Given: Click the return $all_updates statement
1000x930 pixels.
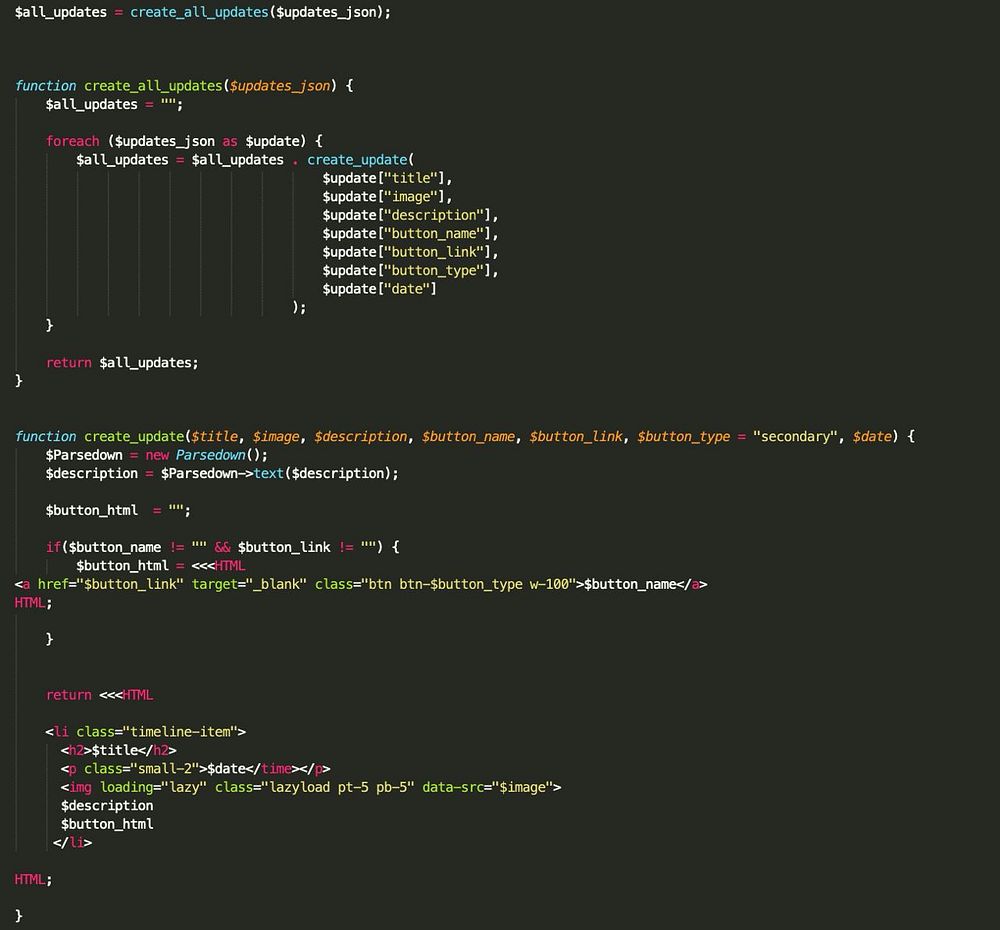Looking at the screenshot, I should point(122,363).
